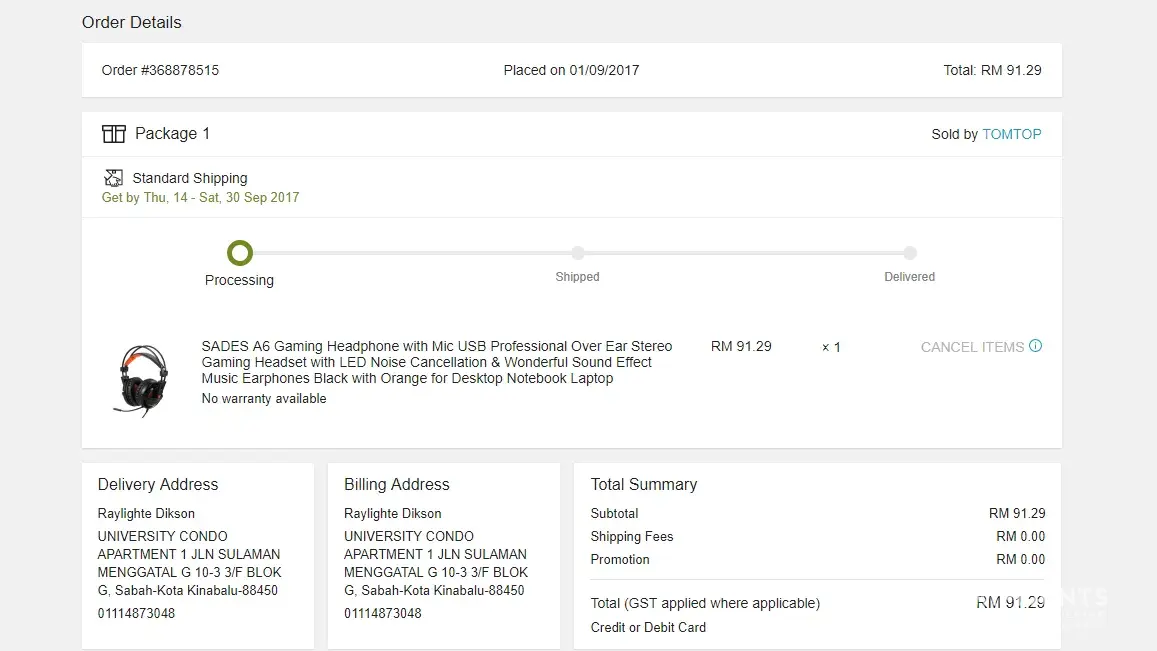This screenshot has width=1157, height=651.
Task: Click the No warranty available text
Action: pos(264,398)
